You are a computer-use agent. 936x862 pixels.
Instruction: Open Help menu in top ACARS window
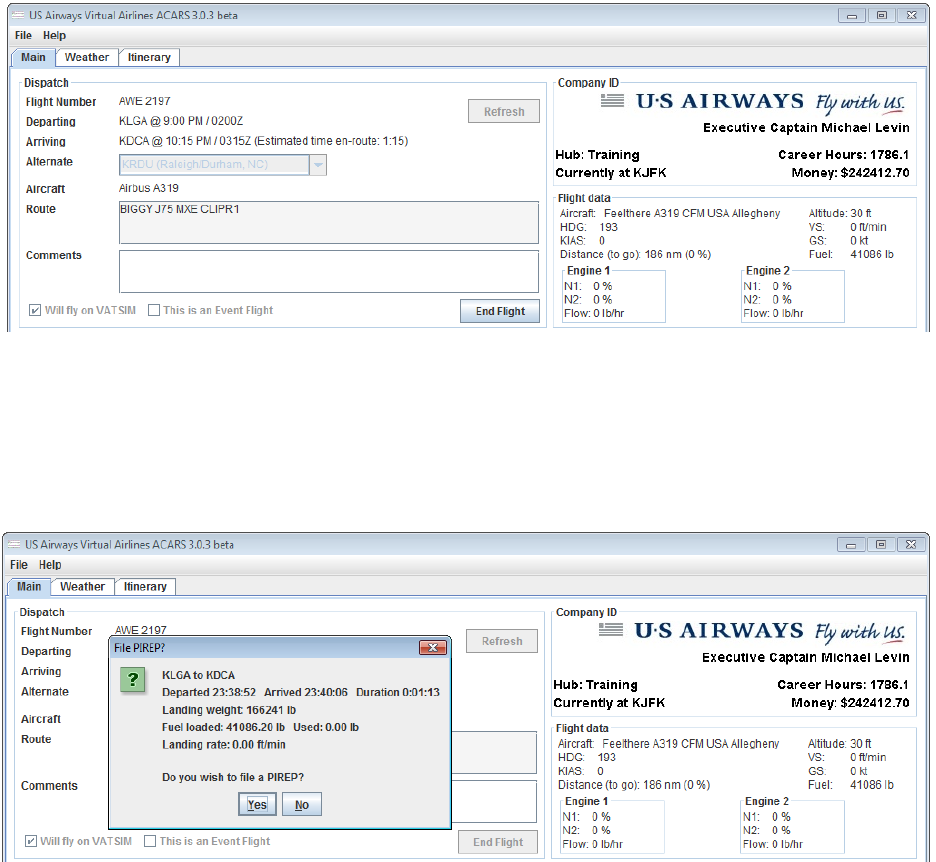point(54,36)
